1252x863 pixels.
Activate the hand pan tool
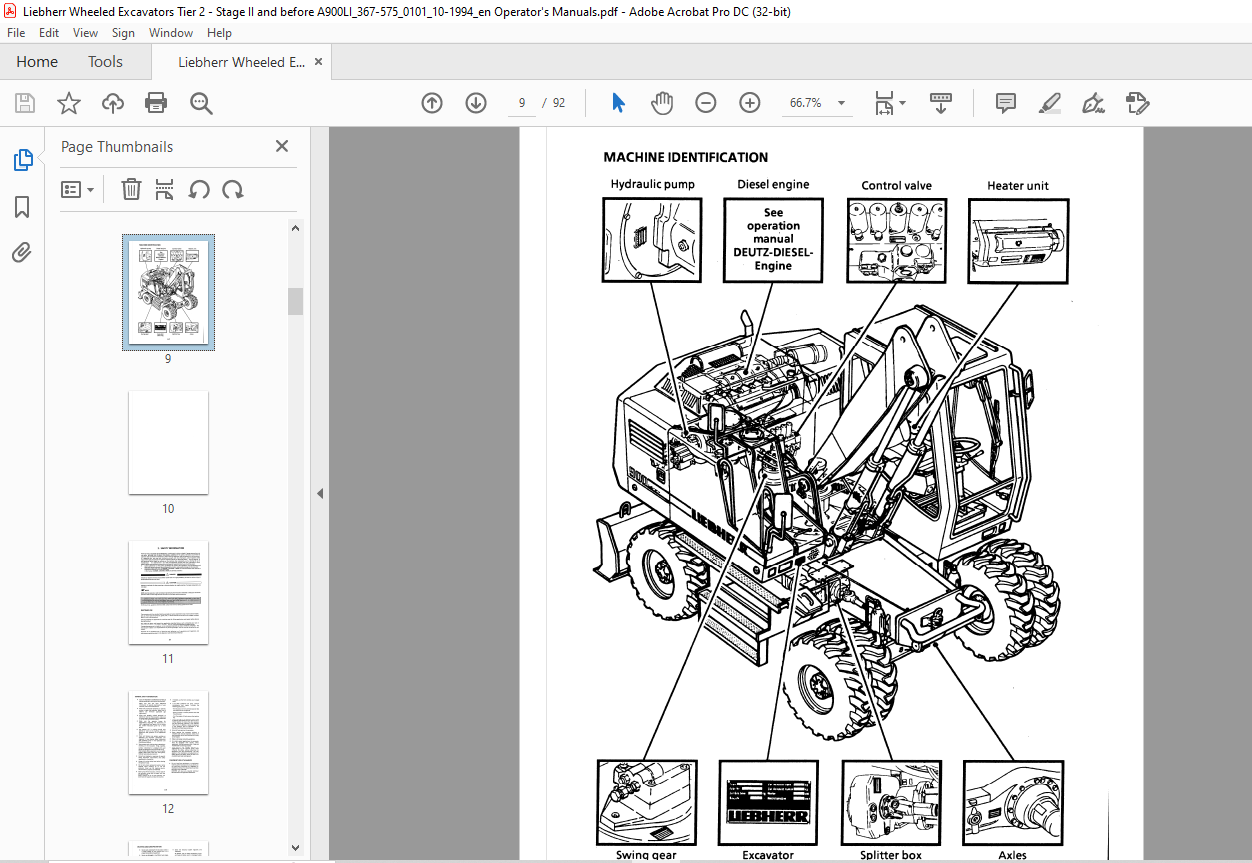click(x=662, y=103)
